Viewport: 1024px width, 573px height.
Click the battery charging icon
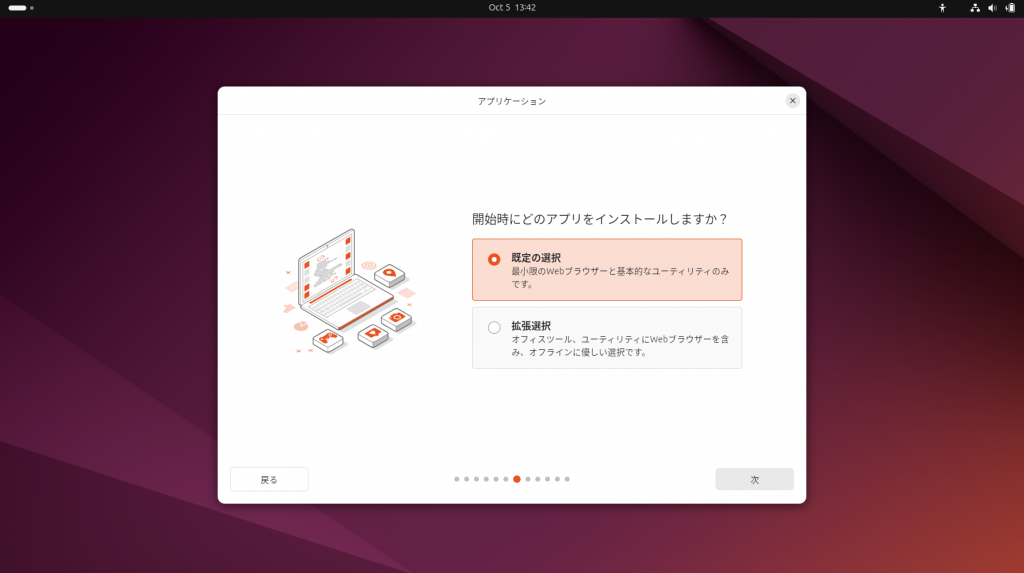[x=1009, y=8]
